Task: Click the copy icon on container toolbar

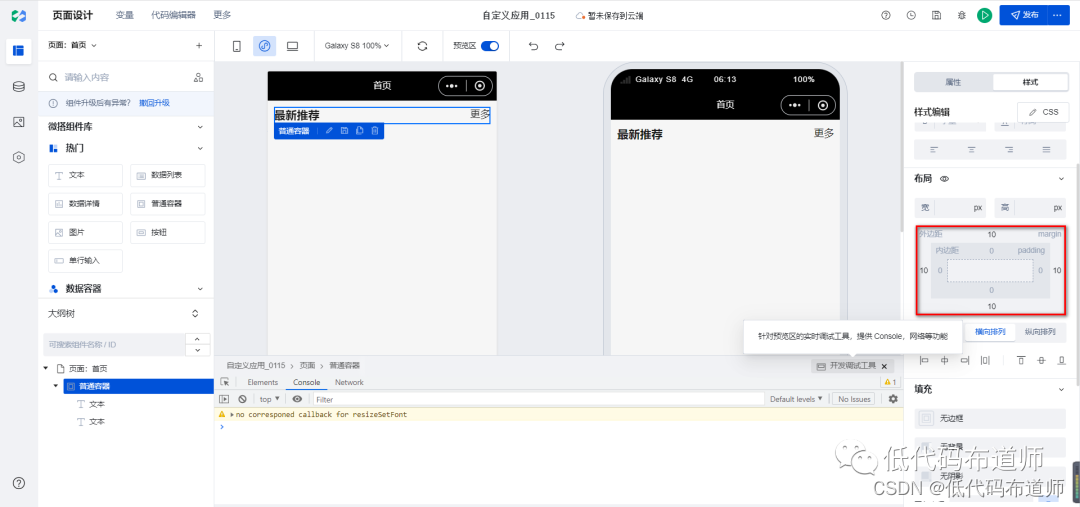Action: [x=360, y=131]
